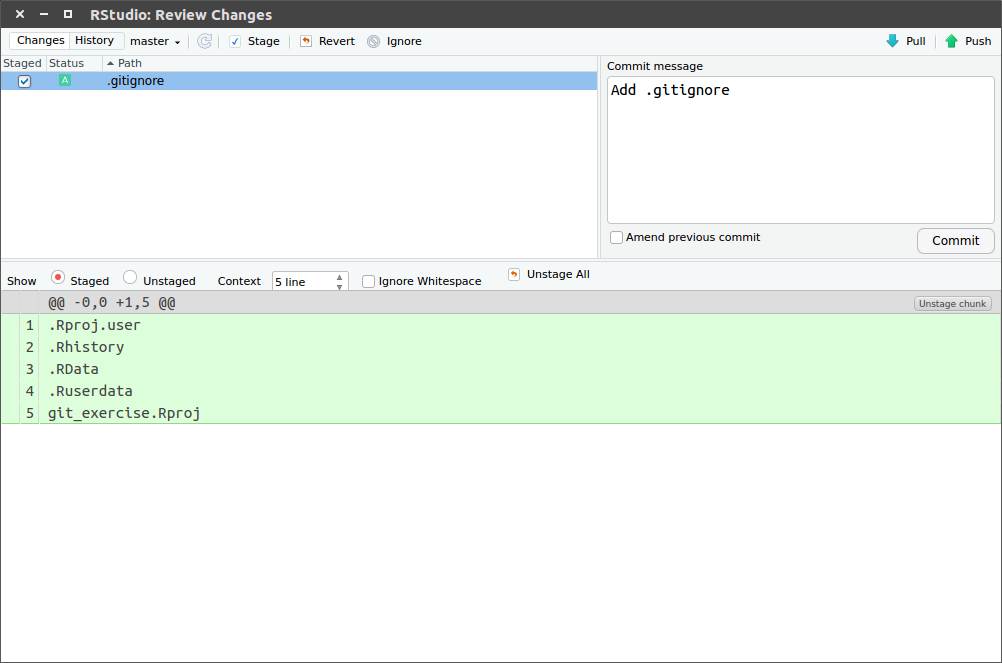Click the green A status icon for .gitignore
The image size is (1002, 663).
pos(65,80)
